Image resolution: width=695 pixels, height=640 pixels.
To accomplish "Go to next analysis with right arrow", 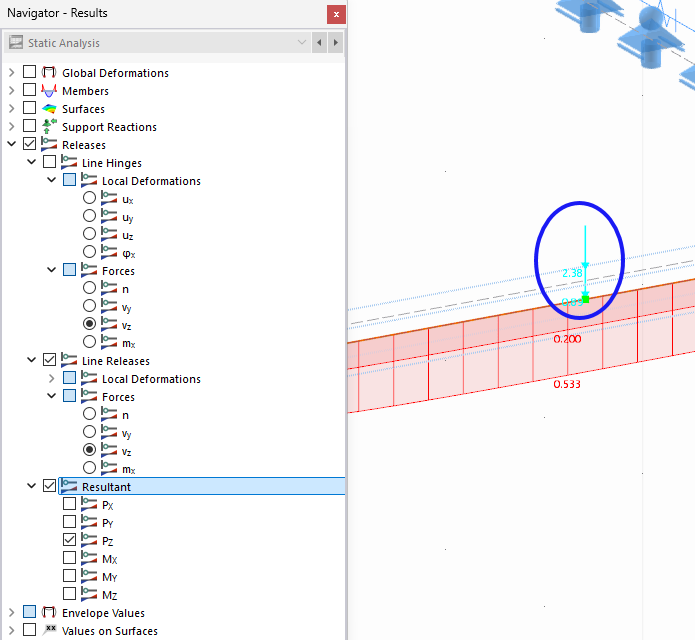I will pyautogui.click(x=336, y=43).
